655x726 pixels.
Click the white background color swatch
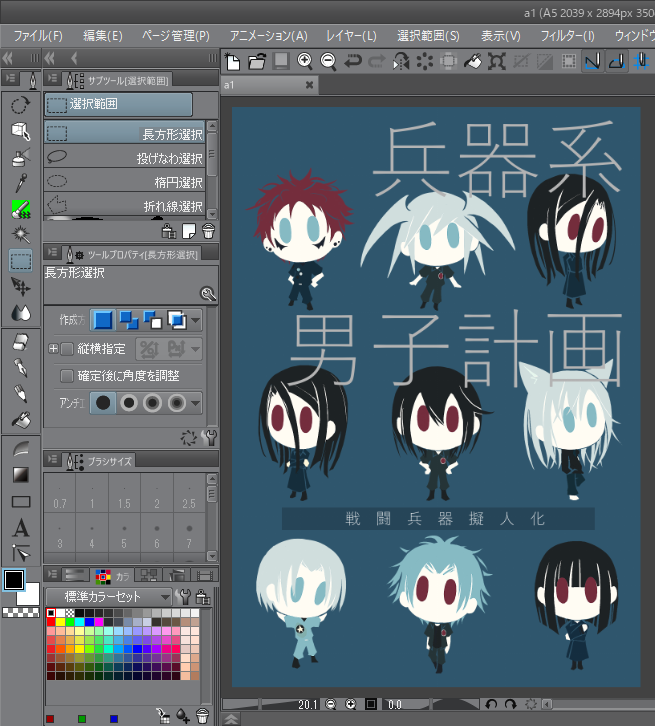(x=30, y=595)
